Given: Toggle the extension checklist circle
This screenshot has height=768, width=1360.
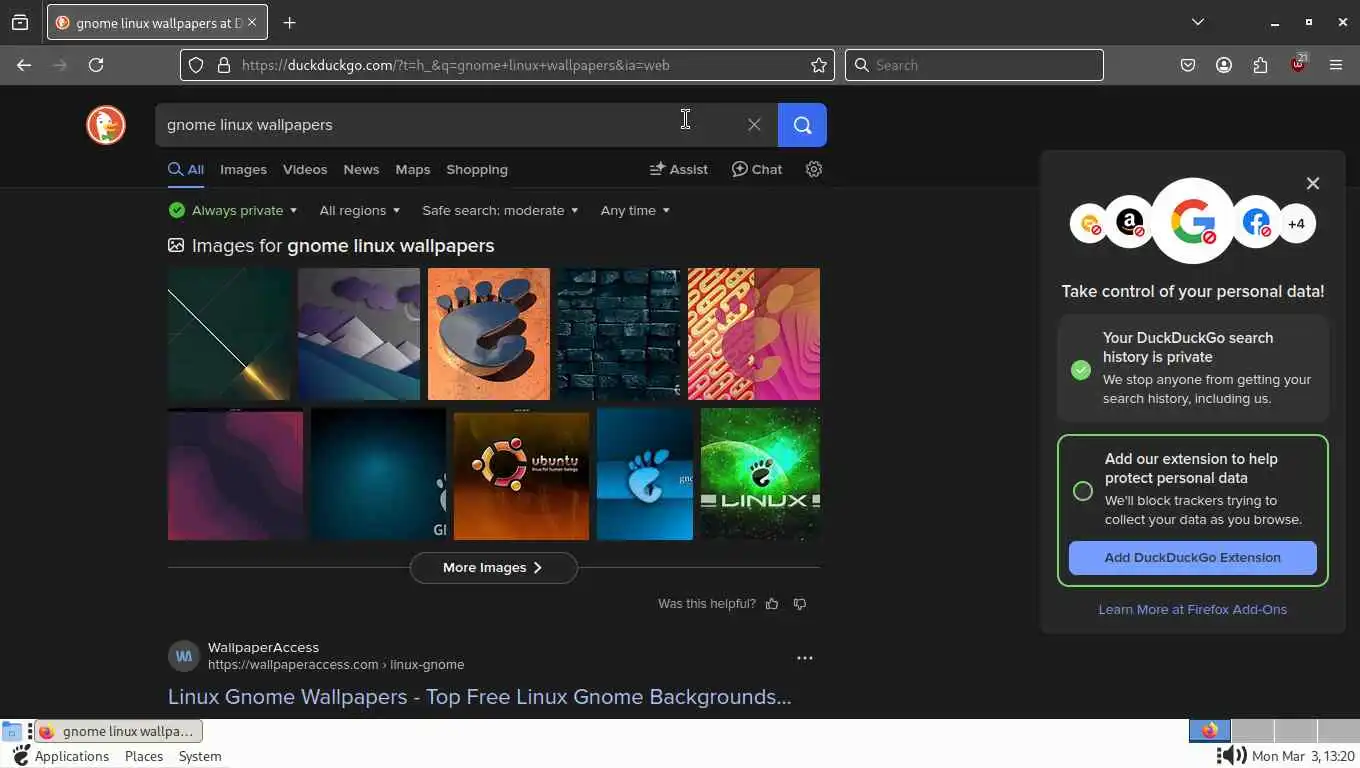Looking at the screenshot, I should coord(1082,491).
